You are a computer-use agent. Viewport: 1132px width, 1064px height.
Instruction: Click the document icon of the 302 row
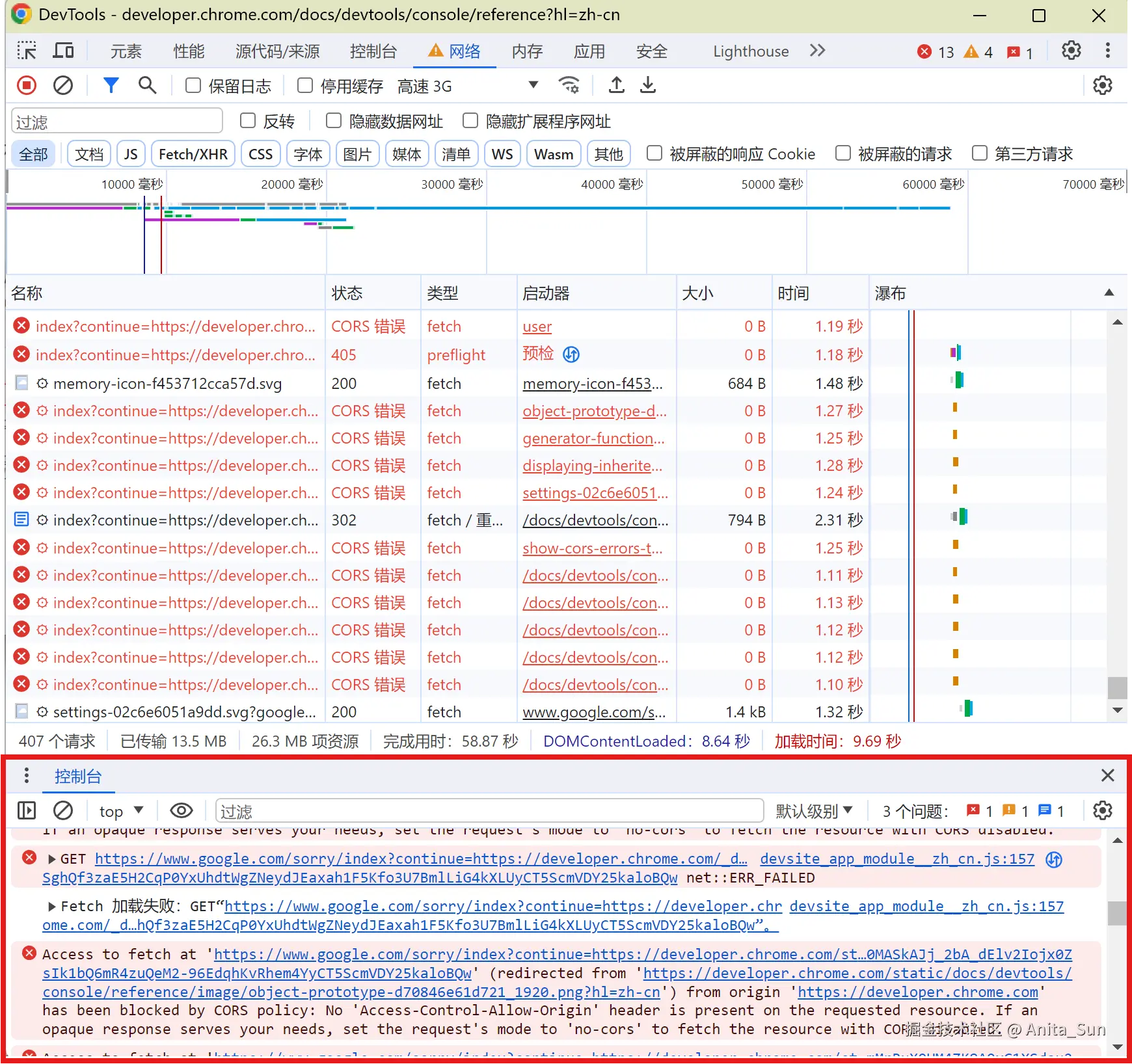21,519
